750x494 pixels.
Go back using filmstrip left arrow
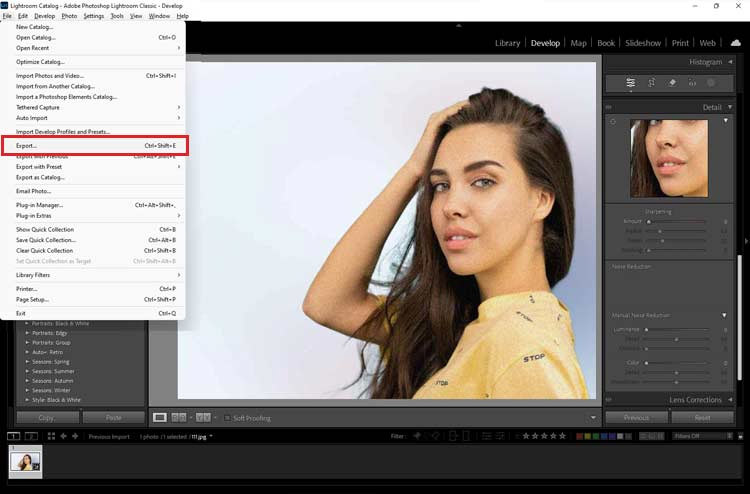pos(63,436)
